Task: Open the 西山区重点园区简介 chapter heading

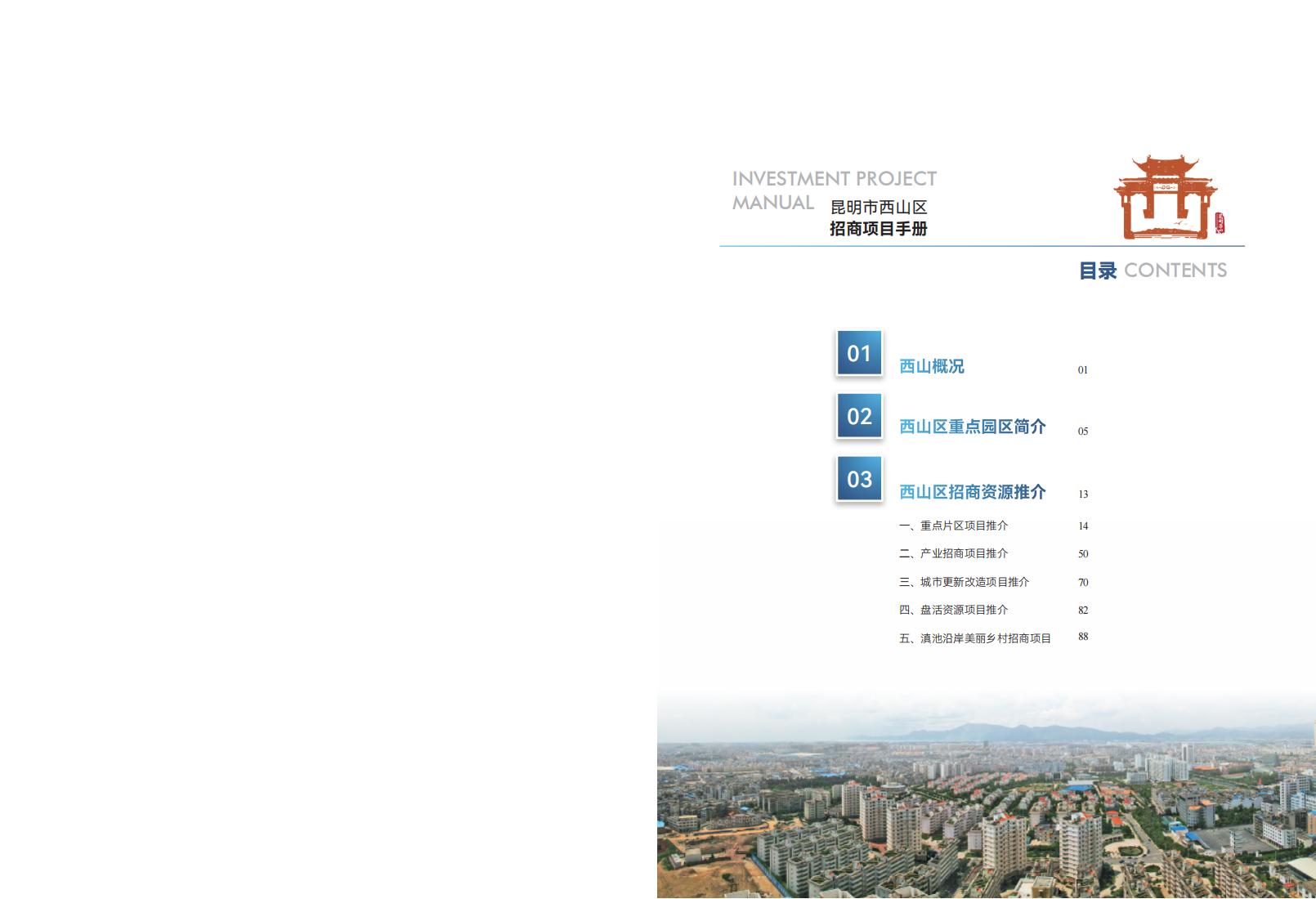Action: pyautogui.click(x=973, y=427)
